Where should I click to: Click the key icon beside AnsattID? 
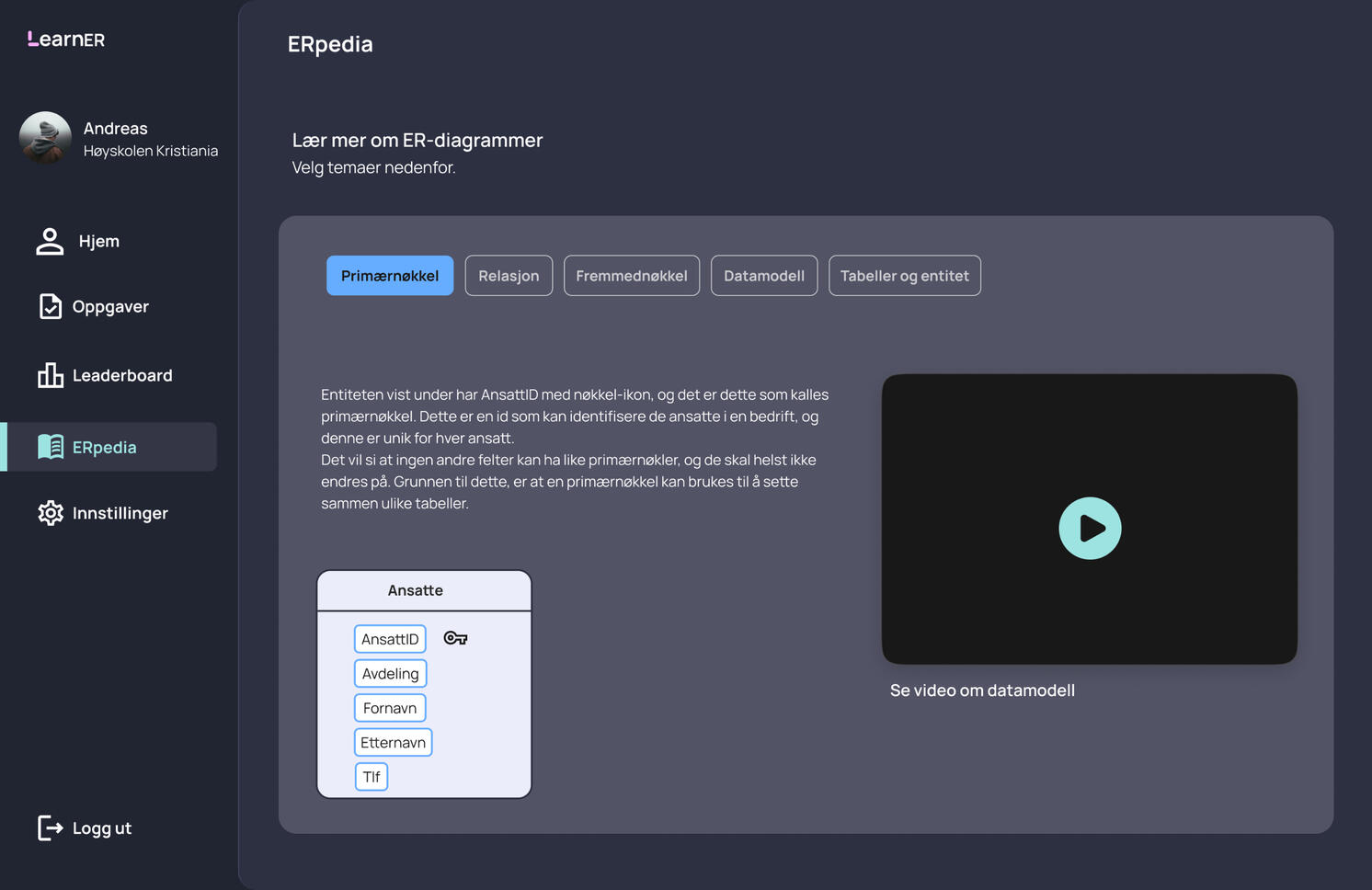455,638
